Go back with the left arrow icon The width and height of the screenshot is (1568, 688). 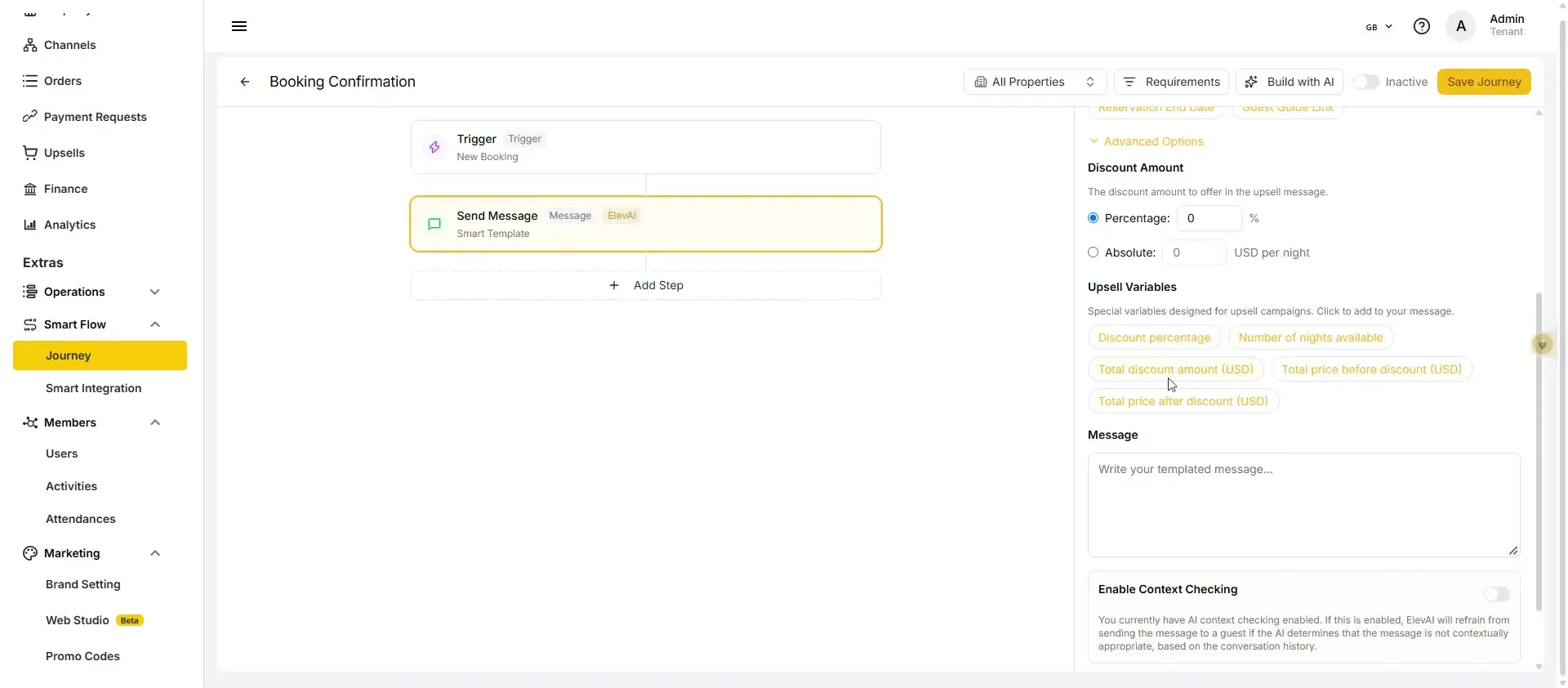(x=244, y=82)
